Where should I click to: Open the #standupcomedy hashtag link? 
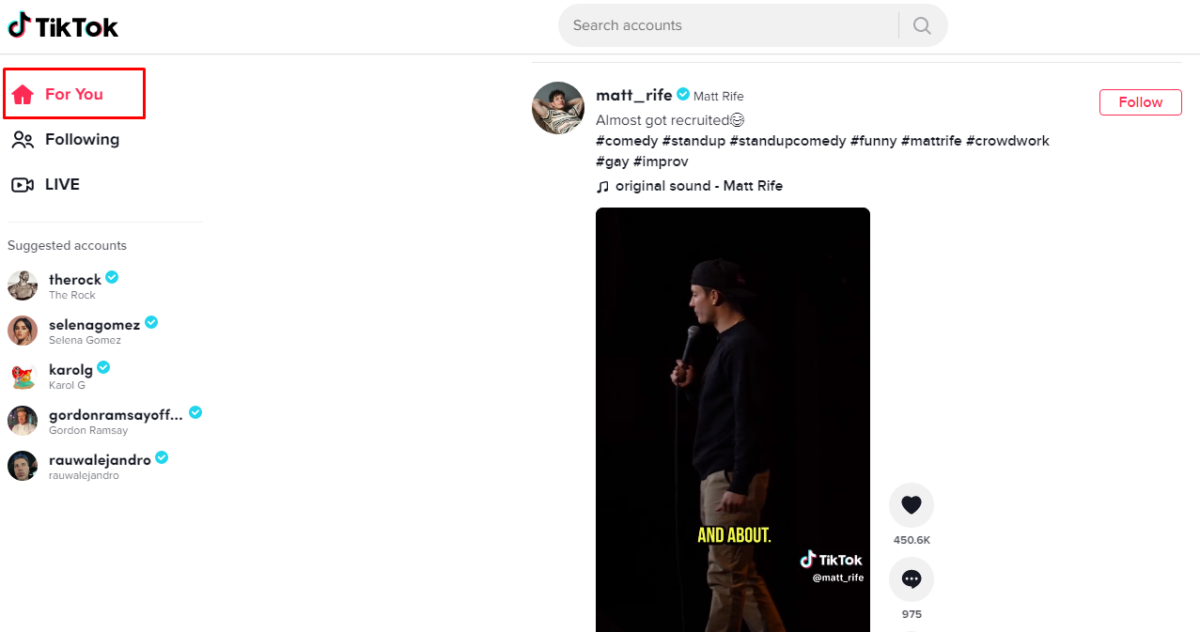pos(787,141)
